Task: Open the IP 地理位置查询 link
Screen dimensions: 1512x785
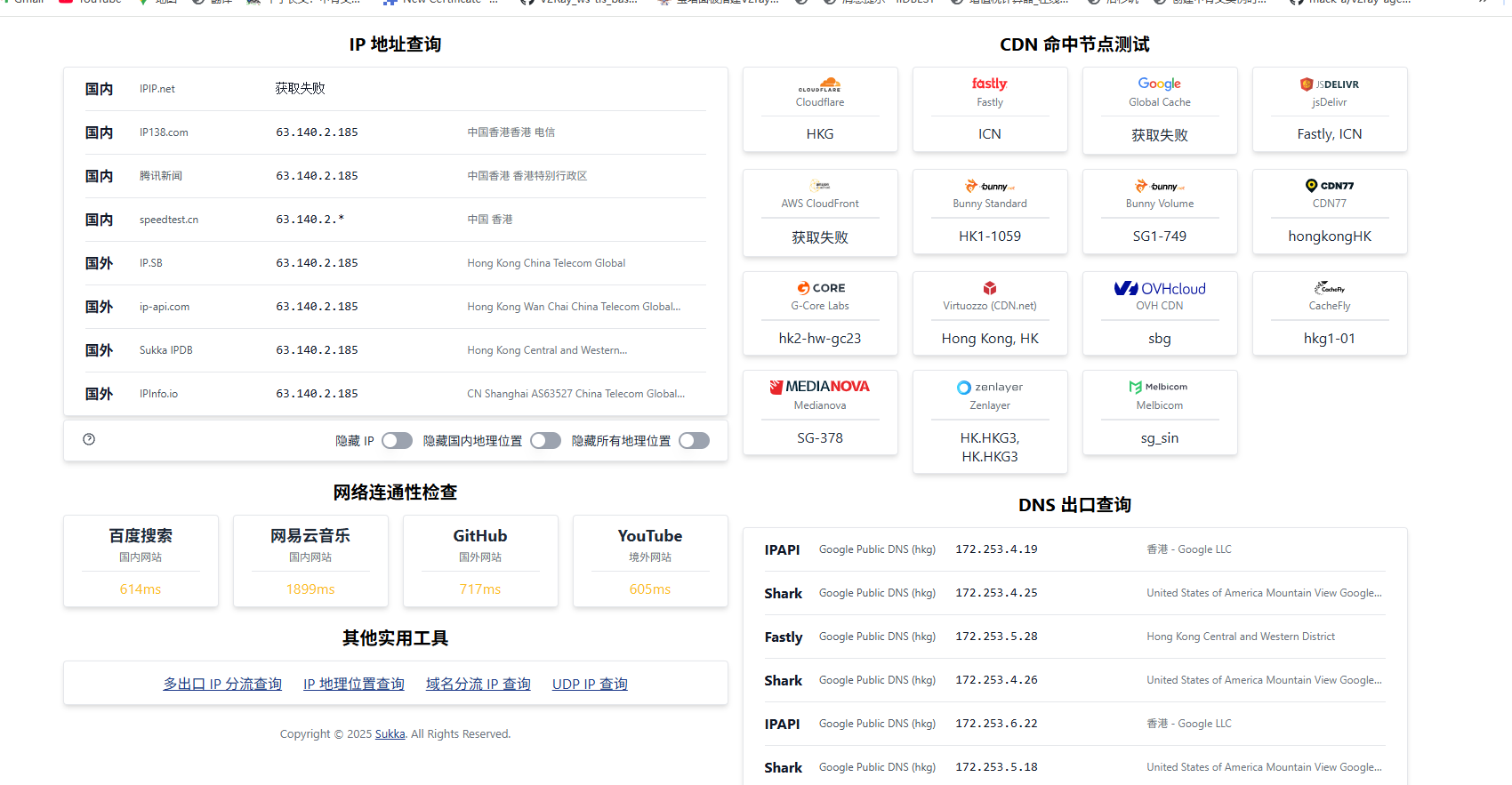Action: [x=354, y=684]
